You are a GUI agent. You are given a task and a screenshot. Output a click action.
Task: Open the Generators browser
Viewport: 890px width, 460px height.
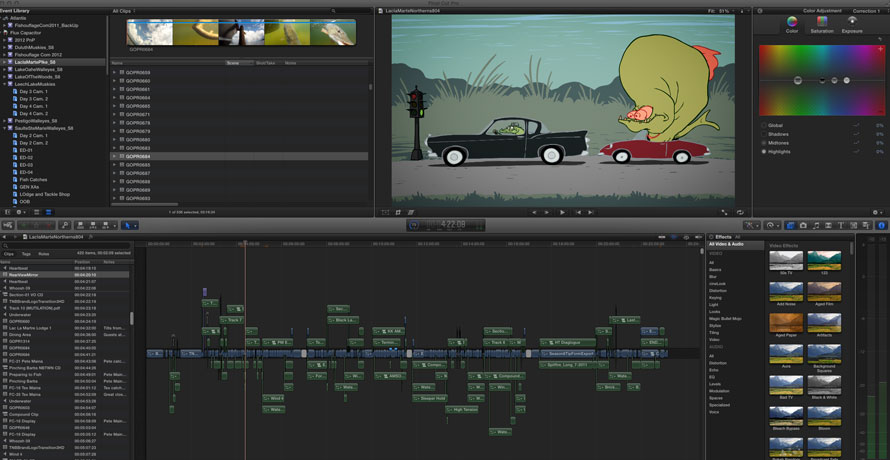pyautogui.click(x=854, y=225)
